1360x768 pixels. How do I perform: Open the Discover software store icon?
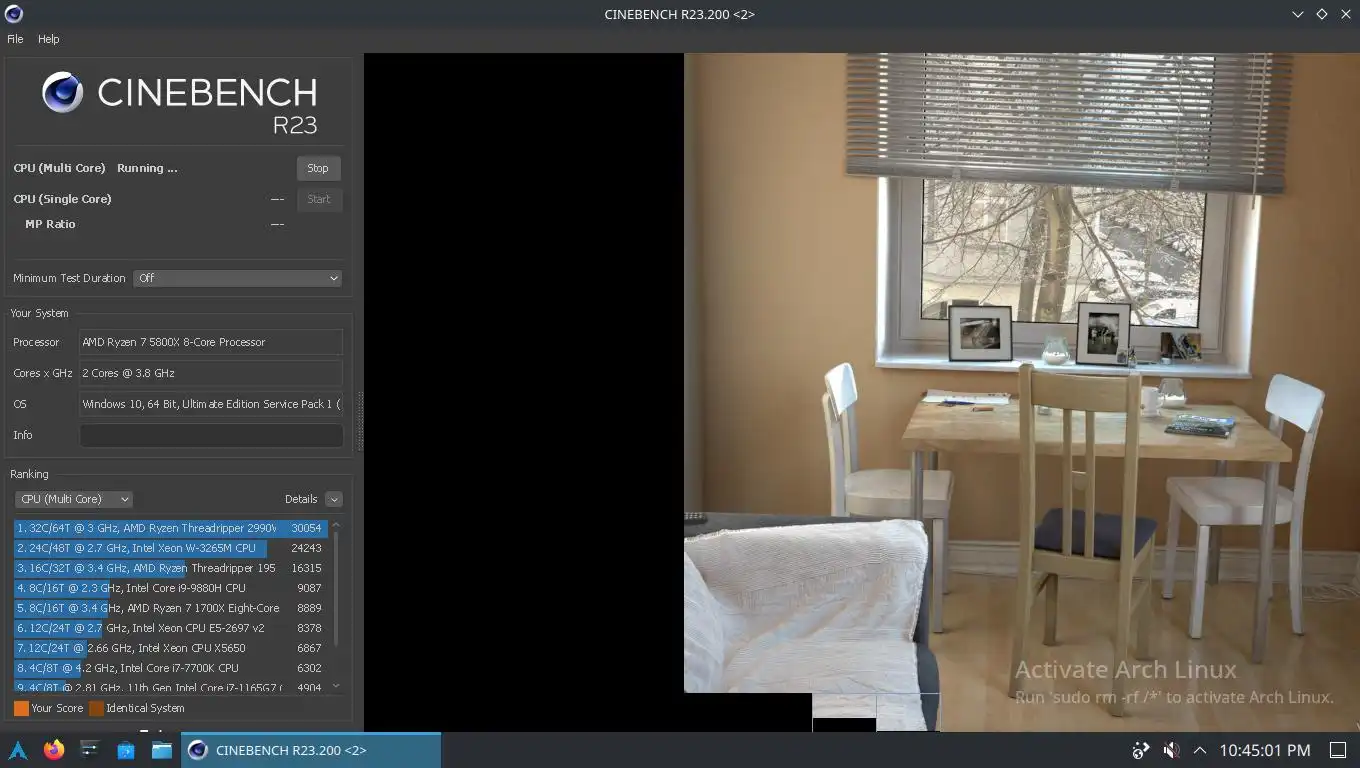click(126, 750)
